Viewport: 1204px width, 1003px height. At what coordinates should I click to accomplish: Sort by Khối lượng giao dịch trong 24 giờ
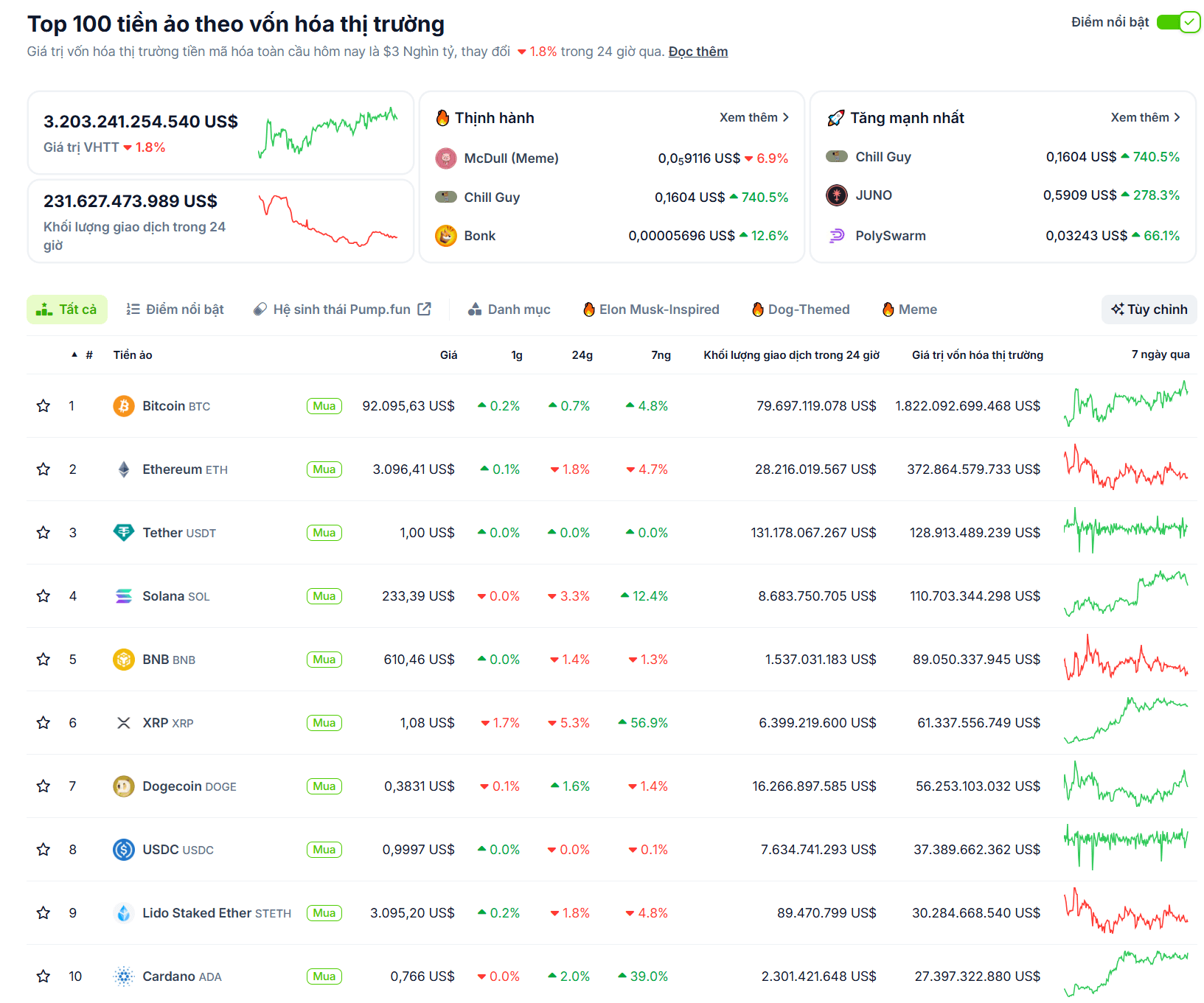click(792, 354)
